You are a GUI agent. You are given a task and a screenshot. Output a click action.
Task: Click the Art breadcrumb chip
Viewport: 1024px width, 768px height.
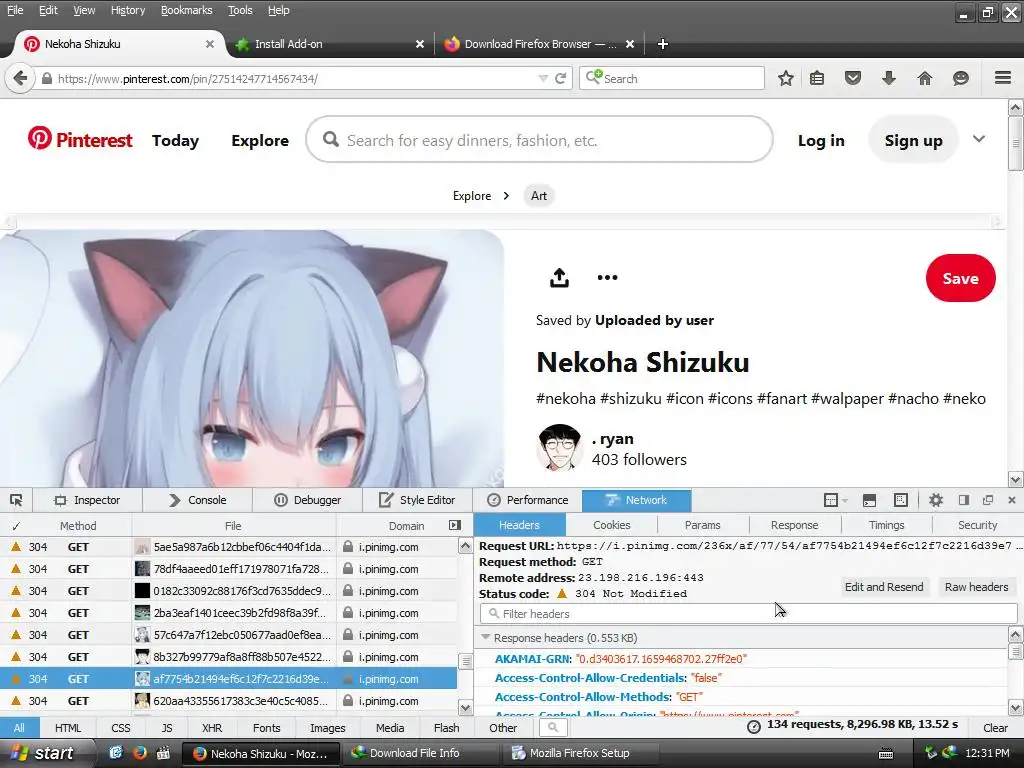pos(539,196)
